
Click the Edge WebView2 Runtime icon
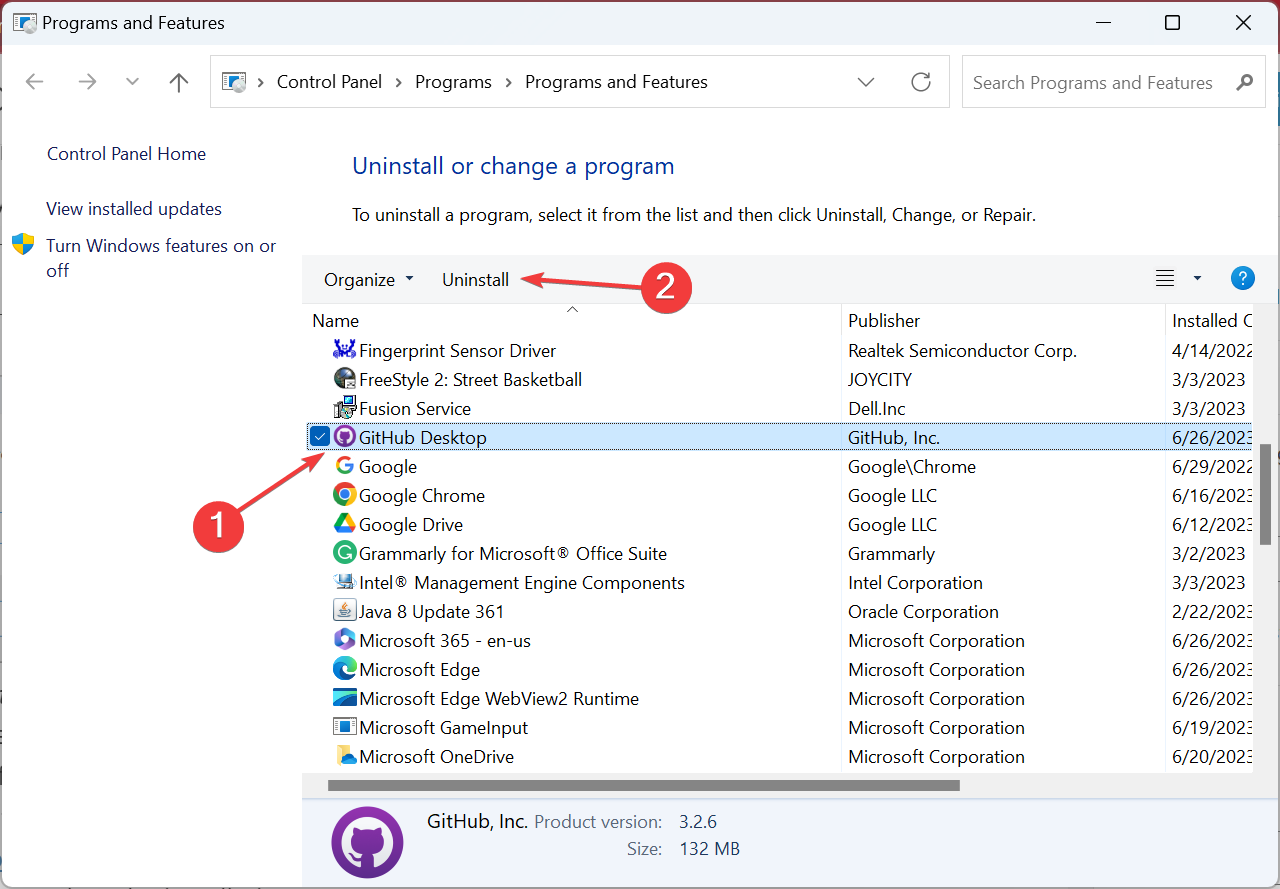(x=344, y=698)
